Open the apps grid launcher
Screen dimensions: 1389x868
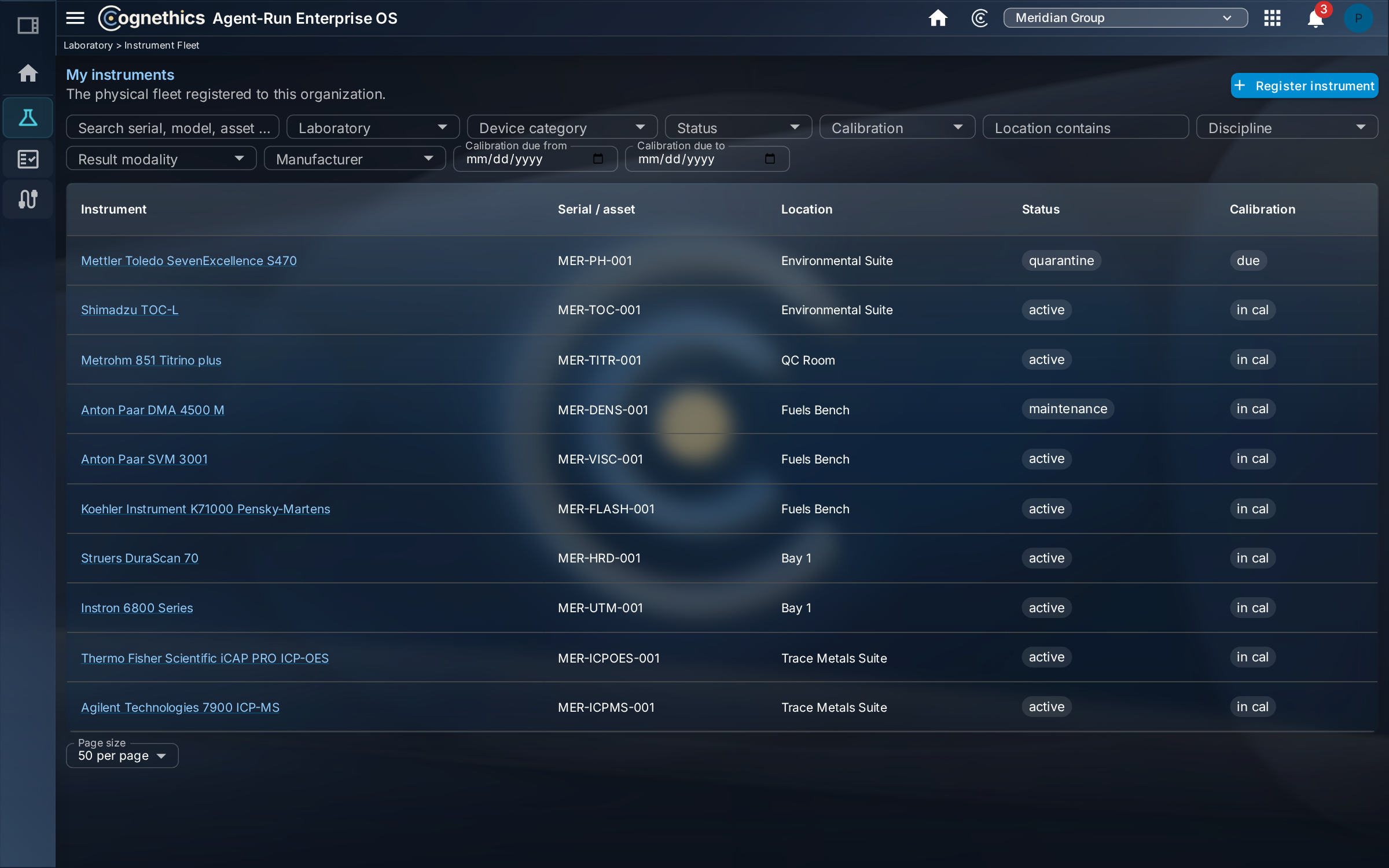[1272, 18]
